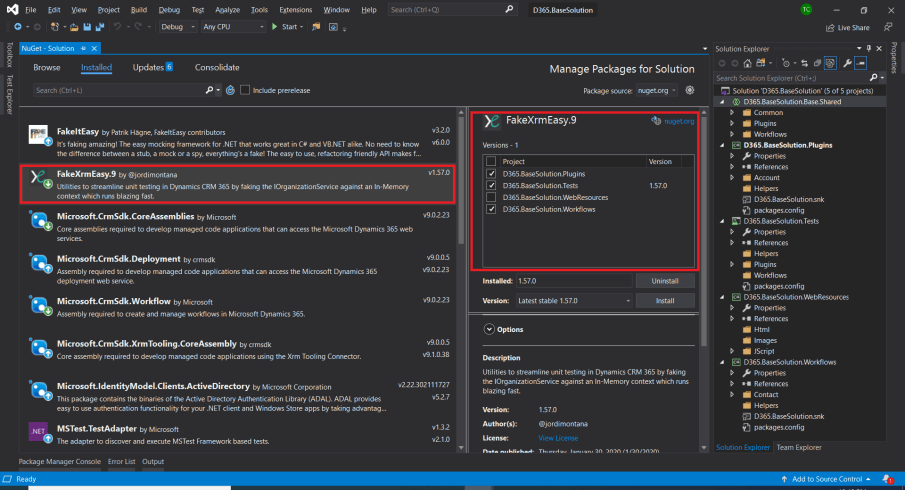The height and width of the screenshot is (490, 905).
Task: Click the Solution Explorer Properties wrench icon
Action: [x=848, y=63]
